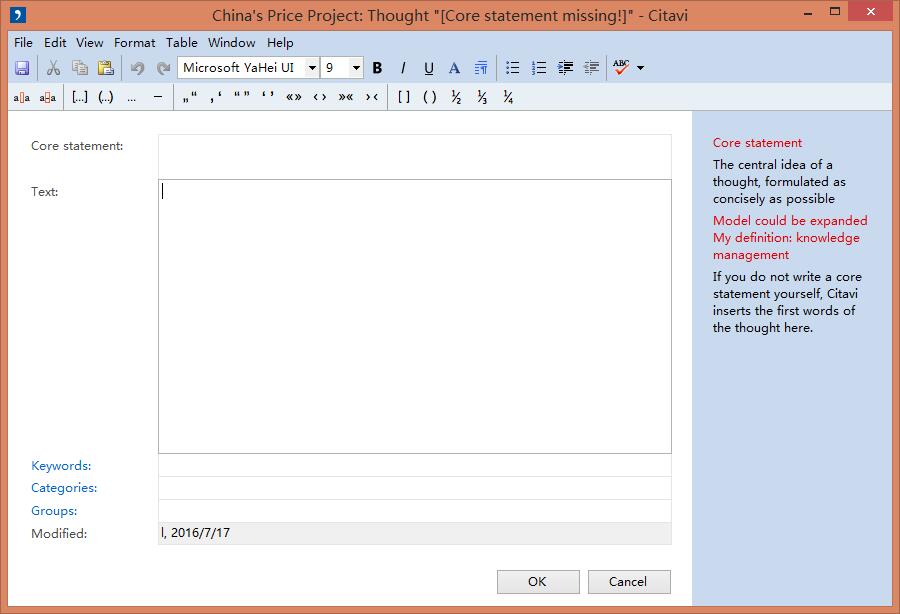Viewport: 900px width, 614px height.
Task: Toggle underline formatting
Action: tap(429, 68)
